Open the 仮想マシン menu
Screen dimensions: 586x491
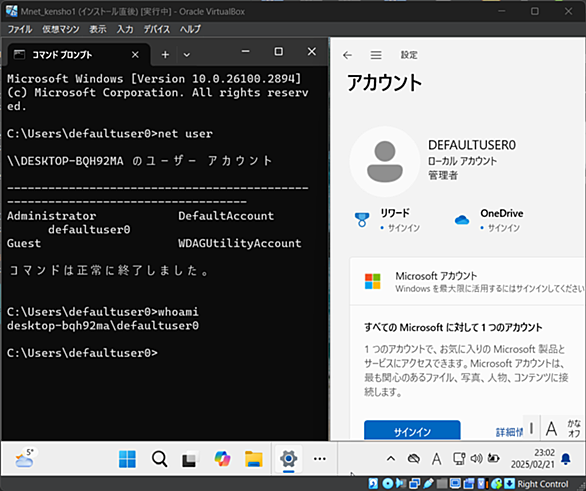click(61, 29)
